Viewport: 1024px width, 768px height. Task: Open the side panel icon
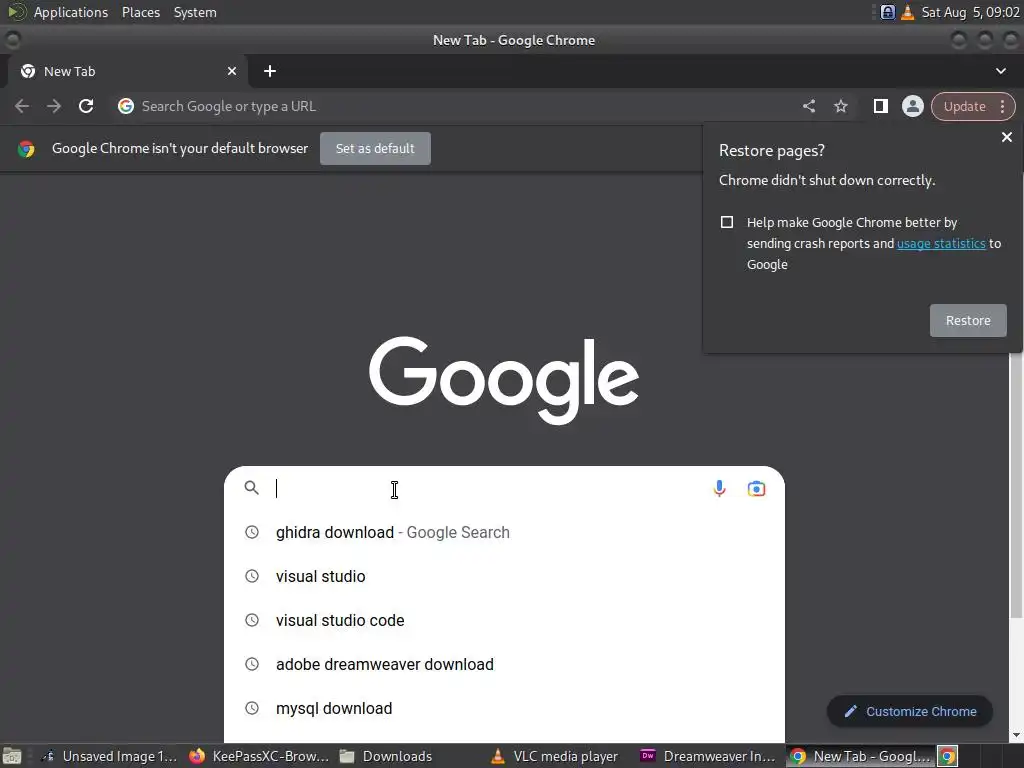click(880, 106)
